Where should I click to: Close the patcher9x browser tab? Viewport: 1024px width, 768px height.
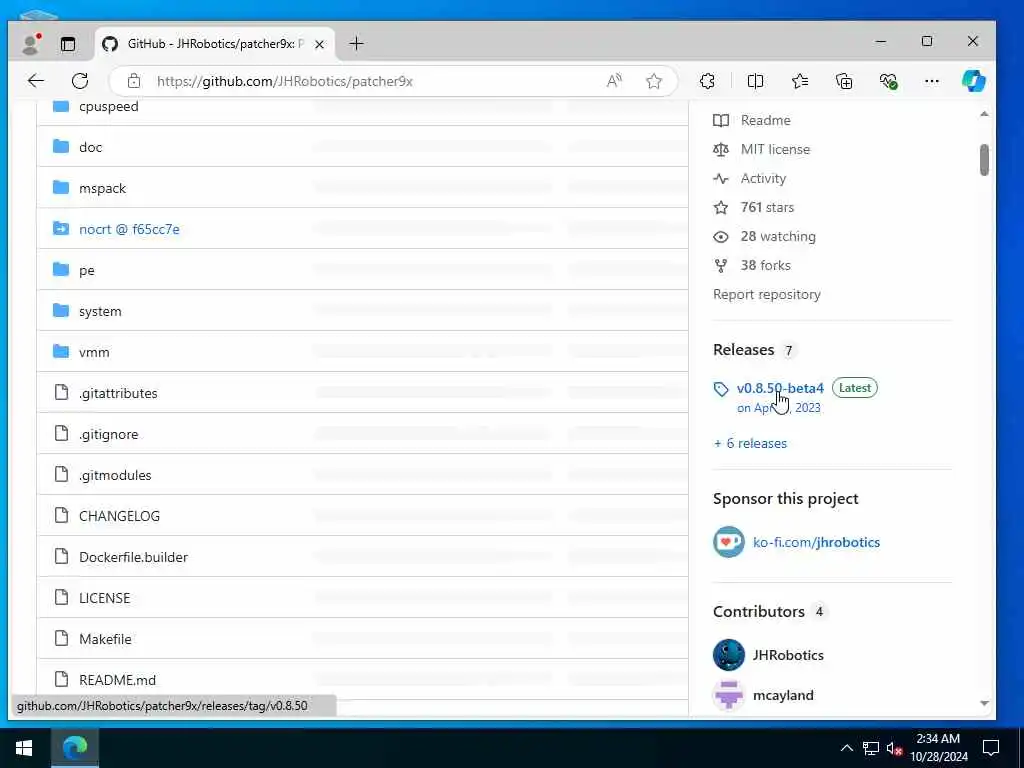tap(319, 44)
